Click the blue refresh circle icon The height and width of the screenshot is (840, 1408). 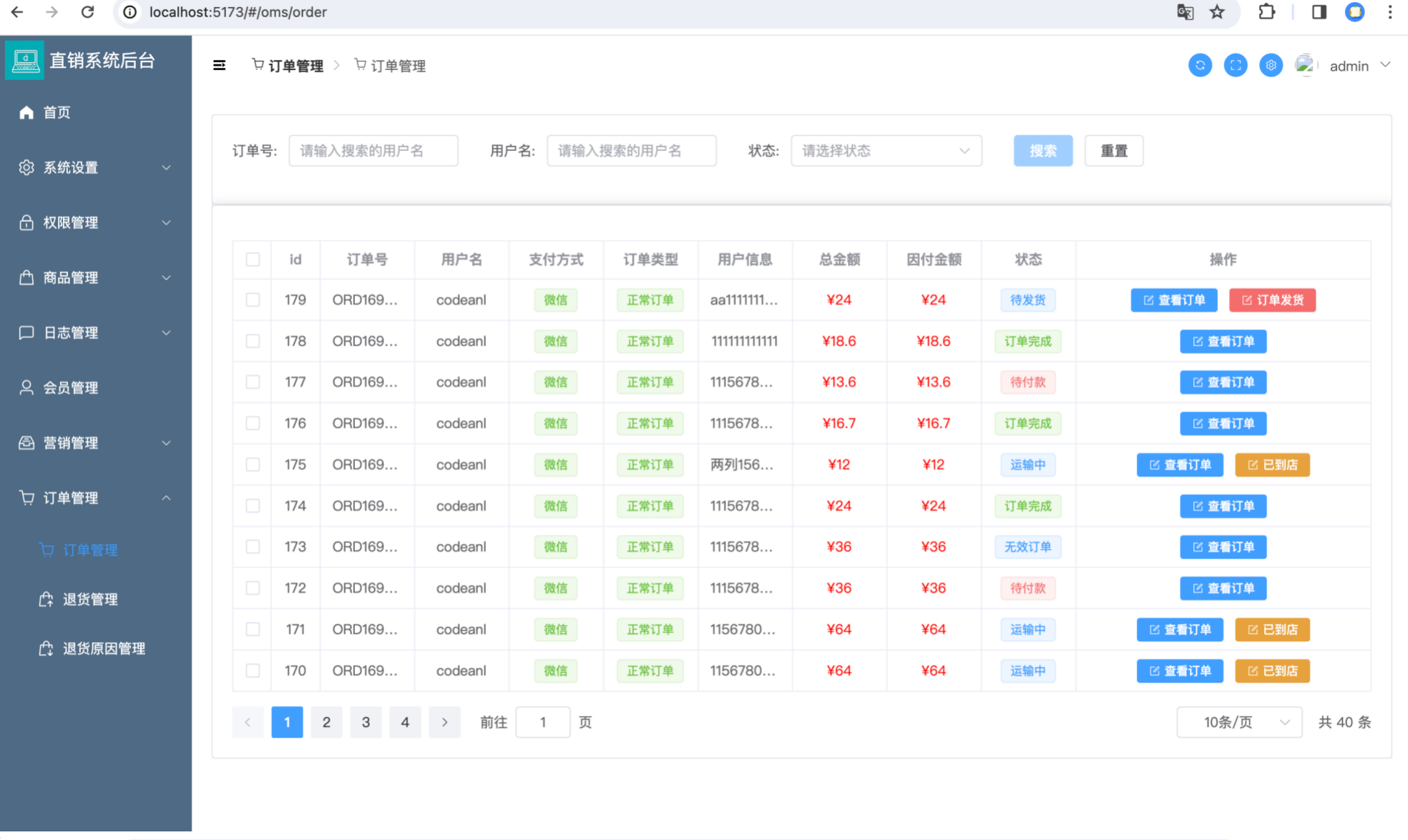[x=1200, y=66]
